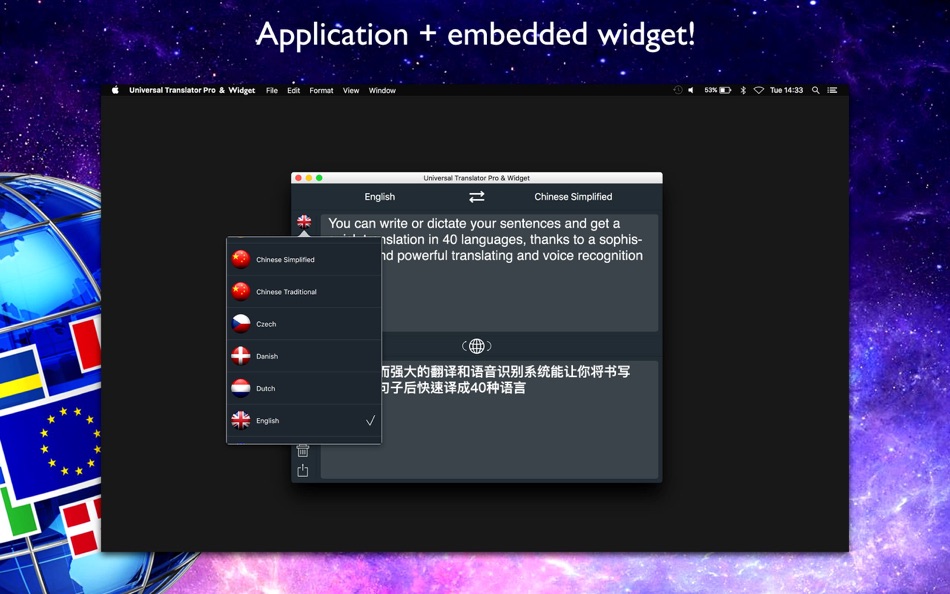Screen dimensions: 950x594
Task: Select Chinese Simplified from the language list
Action: pos(304,259)
